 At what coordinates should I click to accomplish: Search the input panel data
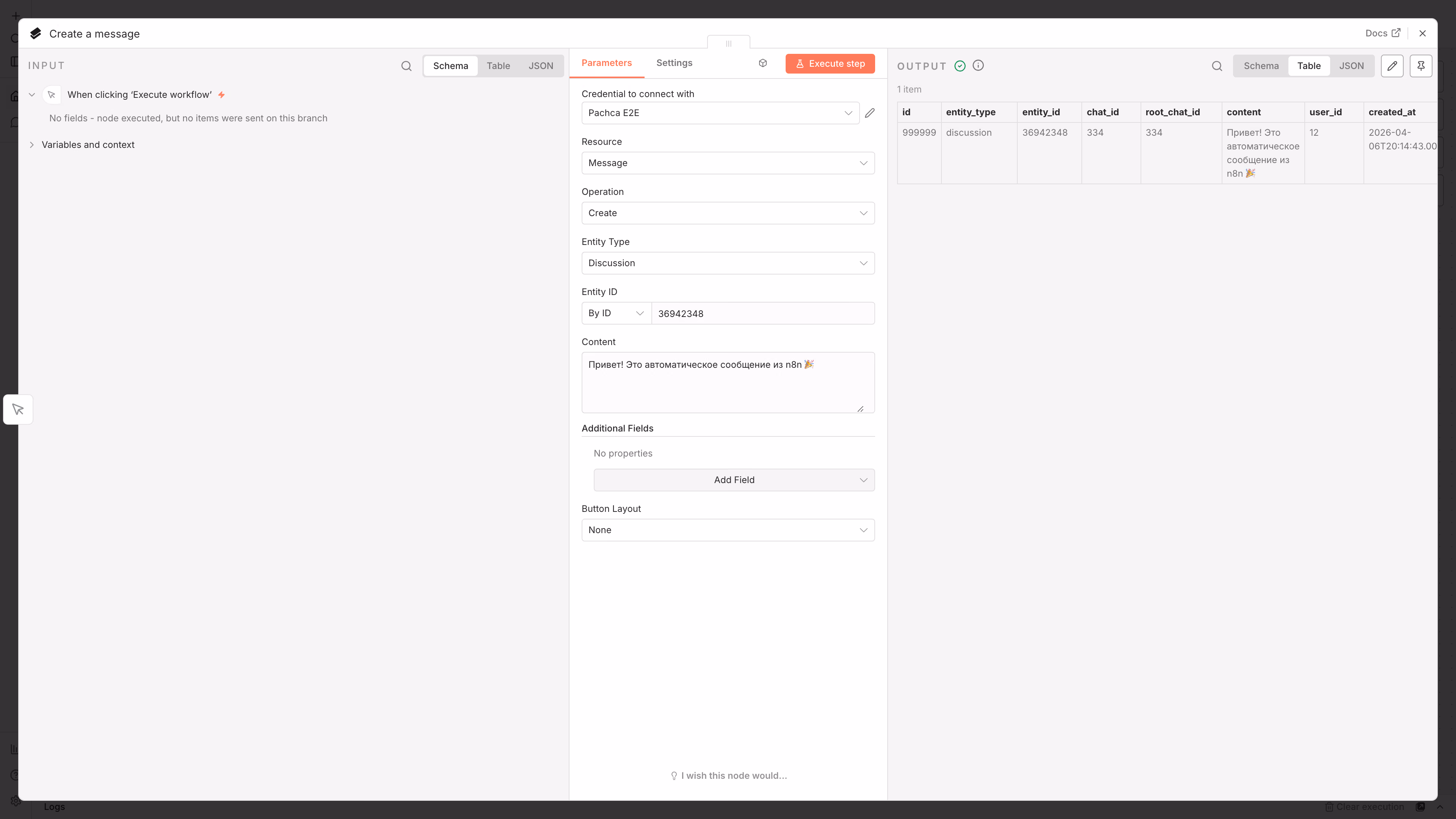[x=406, y=66]
